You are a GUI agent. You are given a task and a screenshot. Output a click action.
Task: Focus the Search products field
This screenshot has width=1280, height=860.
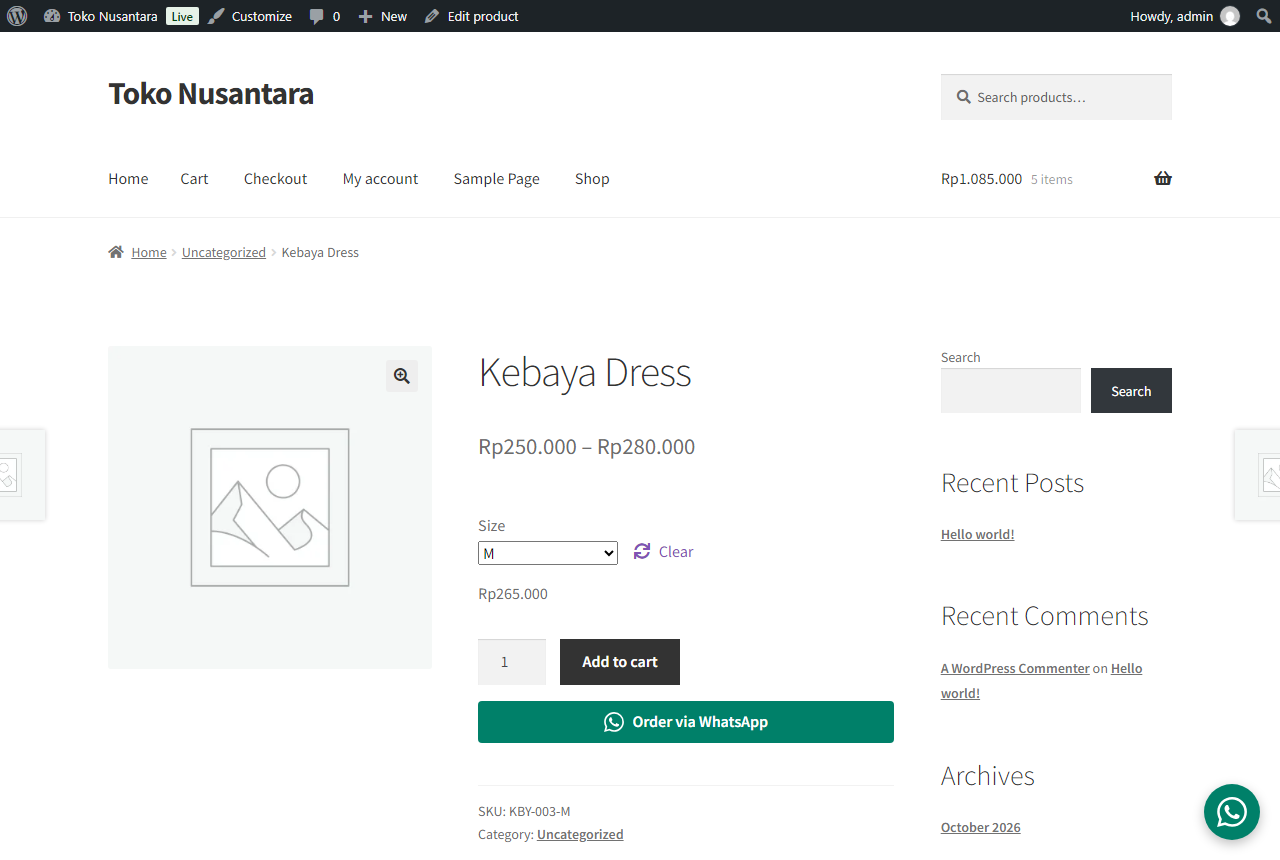pos(1056,97)
